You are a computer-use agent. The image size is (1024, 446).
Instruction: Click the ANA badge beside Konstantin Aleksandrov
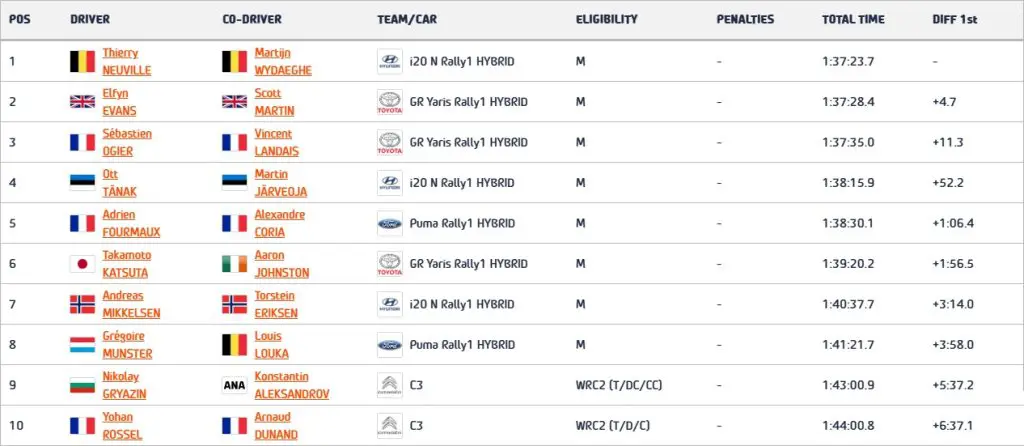234,385
